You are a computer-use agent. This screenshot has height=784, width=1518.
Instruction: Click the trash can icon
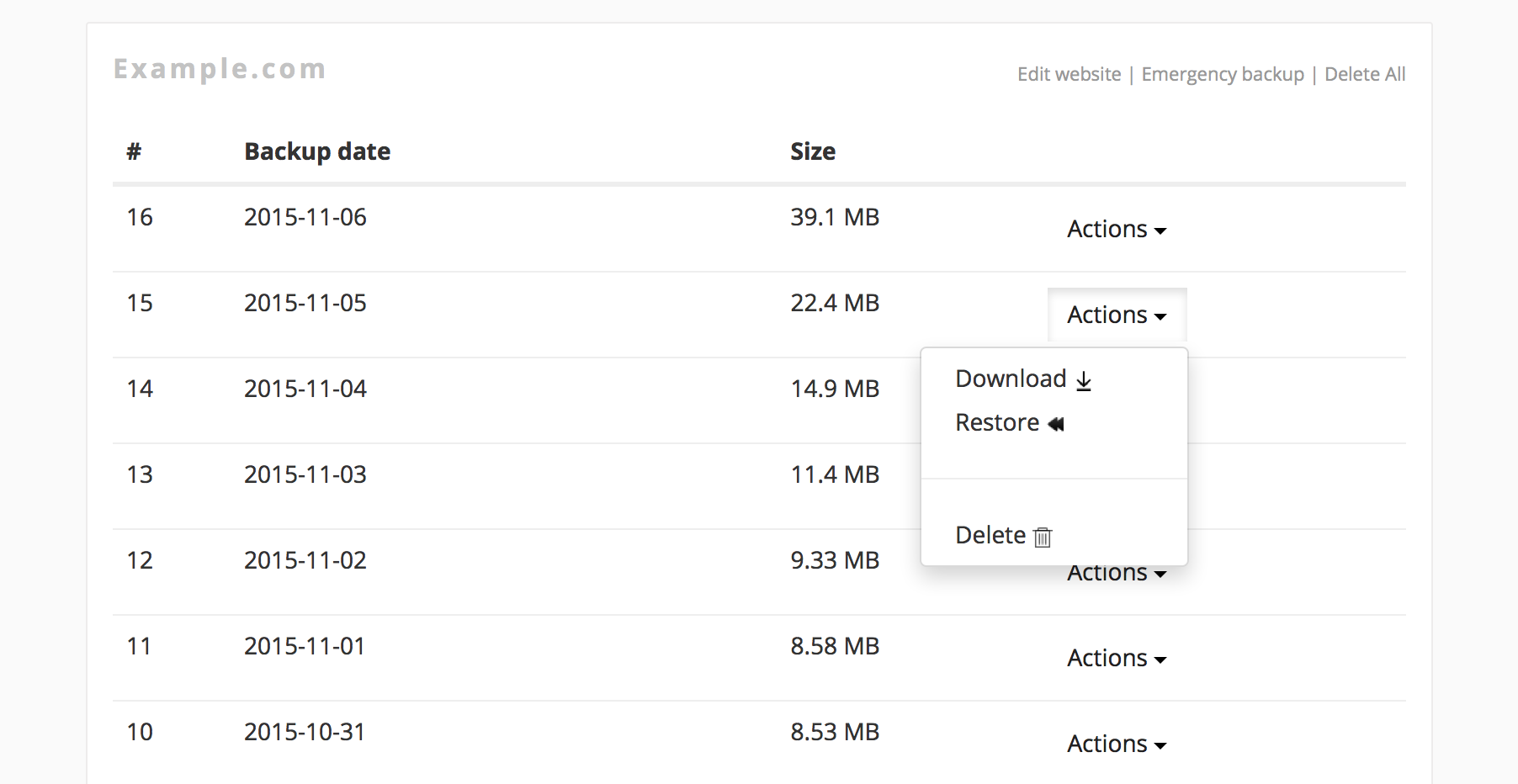(x=1043, y=537)
